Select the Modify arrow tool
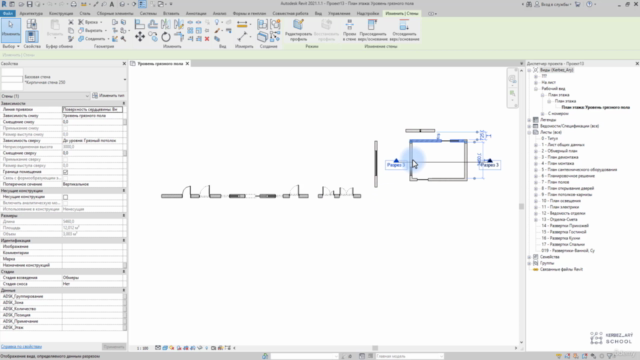Image resolution: width=640 pixels, height=360 pixels. (11, 30)
